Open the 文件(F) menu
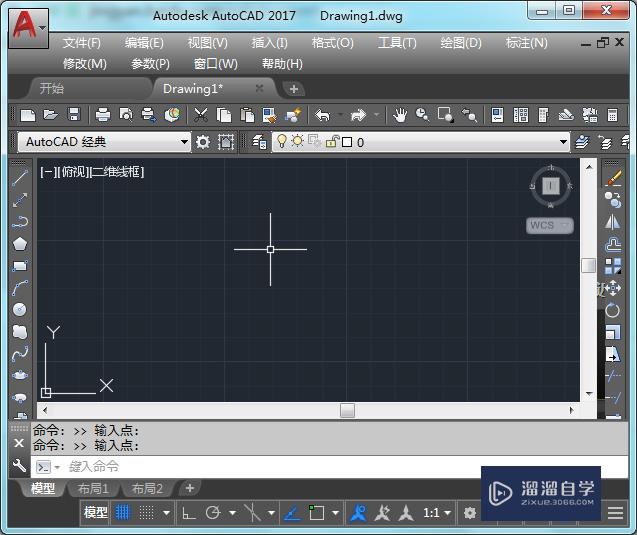The height and width of the screenshot is (535, 637). [82, 43]
